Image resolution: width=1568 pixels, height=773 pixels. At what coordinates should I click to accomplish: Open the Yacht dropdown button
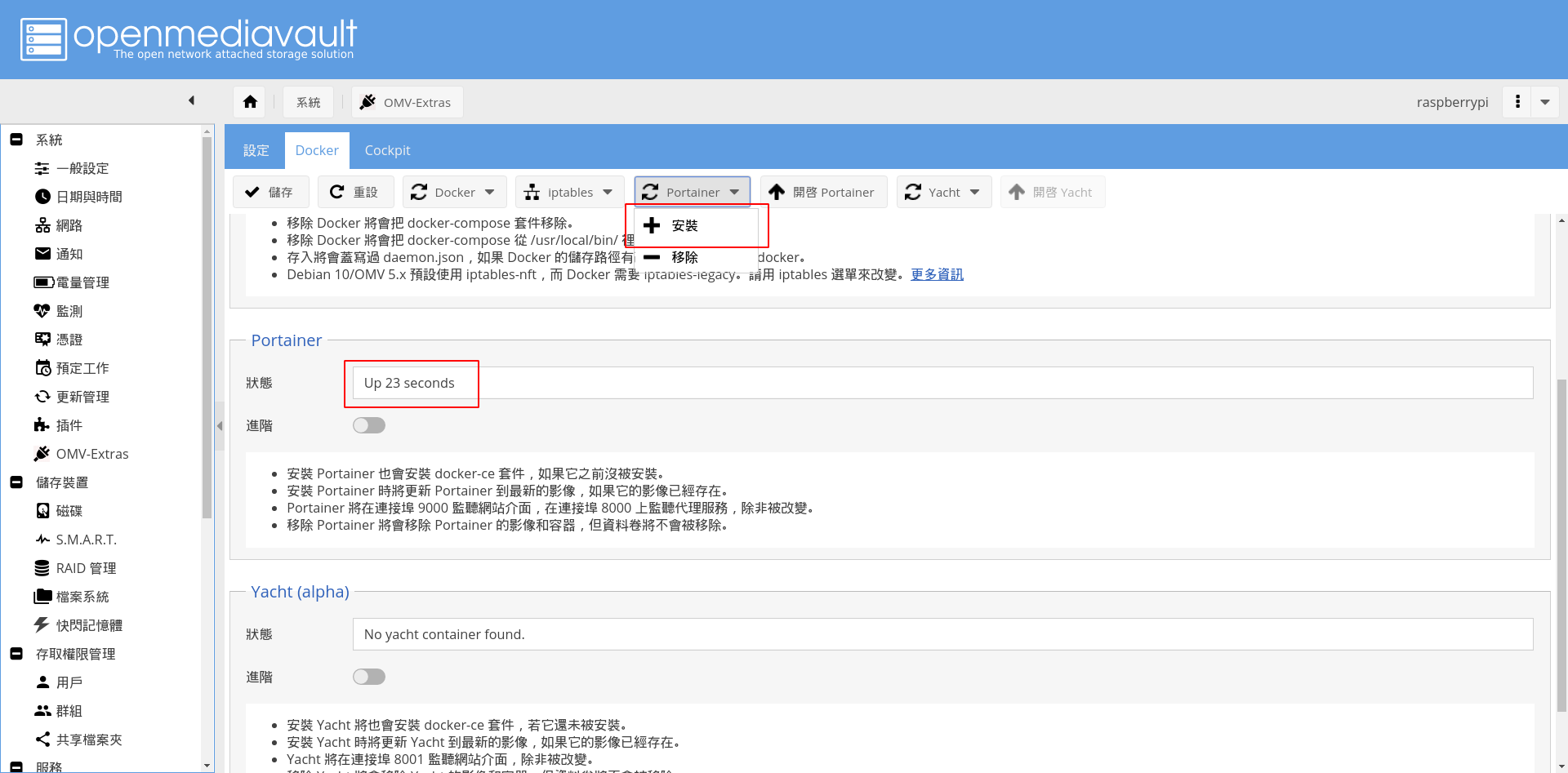(943, 193)
